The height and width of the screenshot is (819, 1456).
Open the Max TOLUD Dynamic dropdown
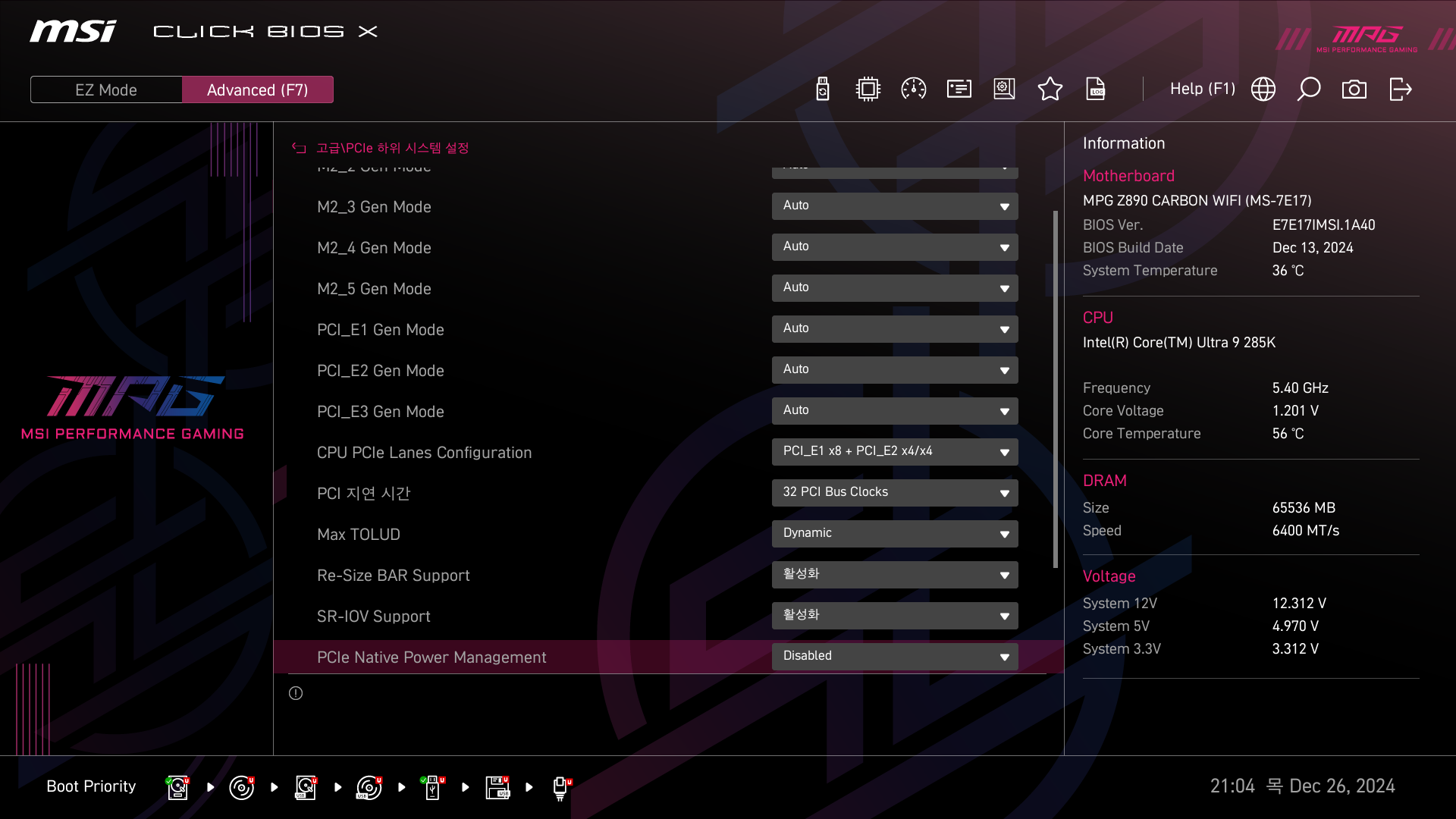point(895,533)
